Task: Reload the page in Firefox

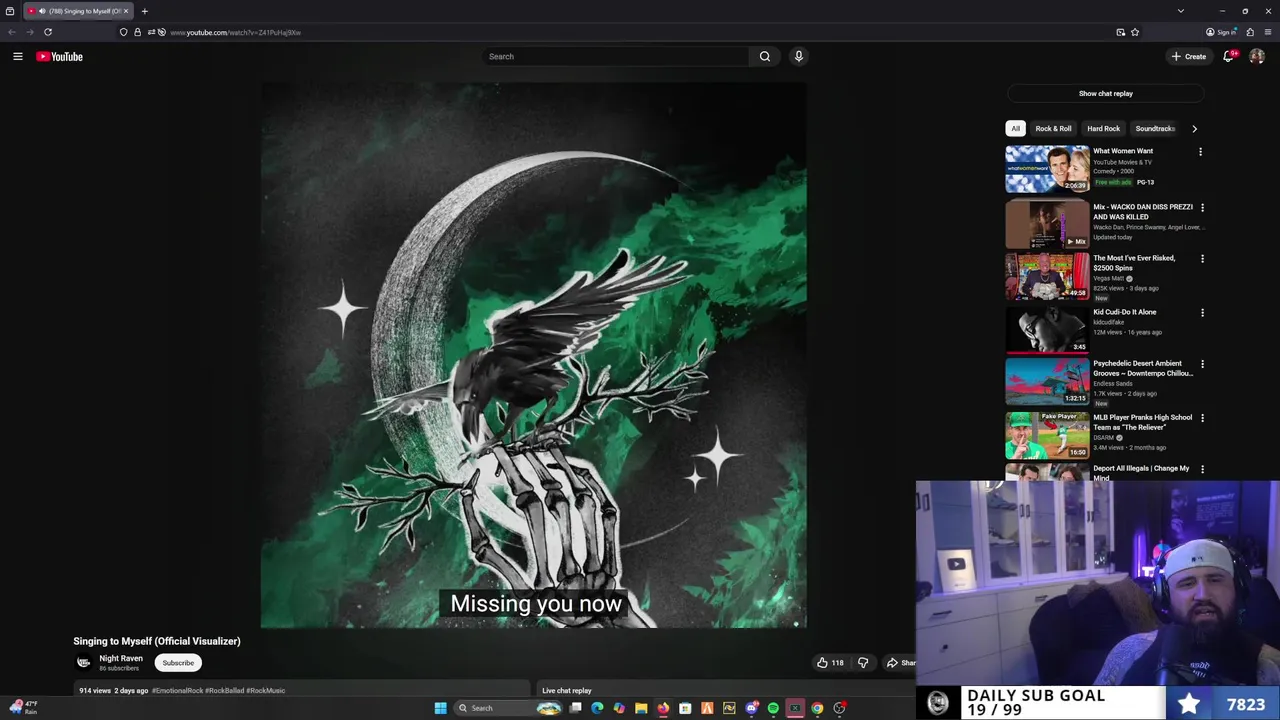Action: pos(48,32)
